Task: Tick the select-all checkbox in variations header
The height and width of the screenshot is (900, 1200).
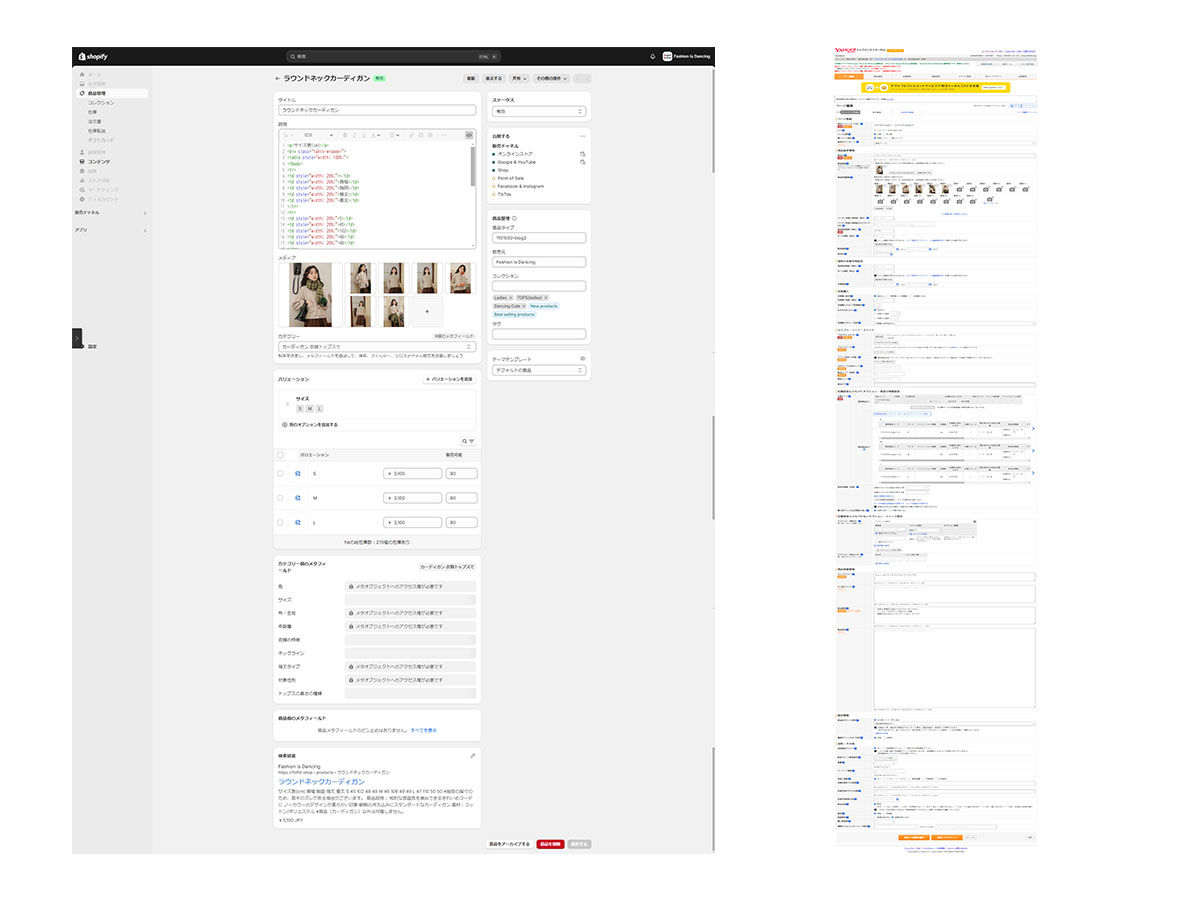Action: [280, 455]
